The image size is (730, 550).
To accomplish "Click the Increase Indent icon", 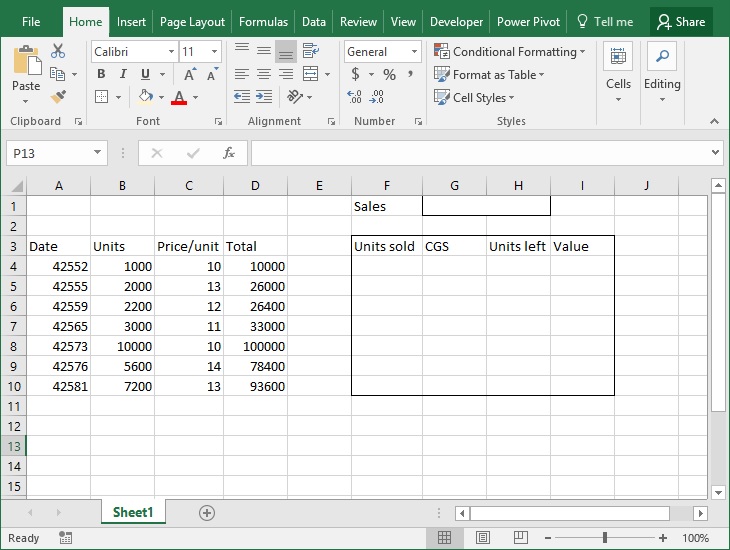I will (x=264, y=97).
